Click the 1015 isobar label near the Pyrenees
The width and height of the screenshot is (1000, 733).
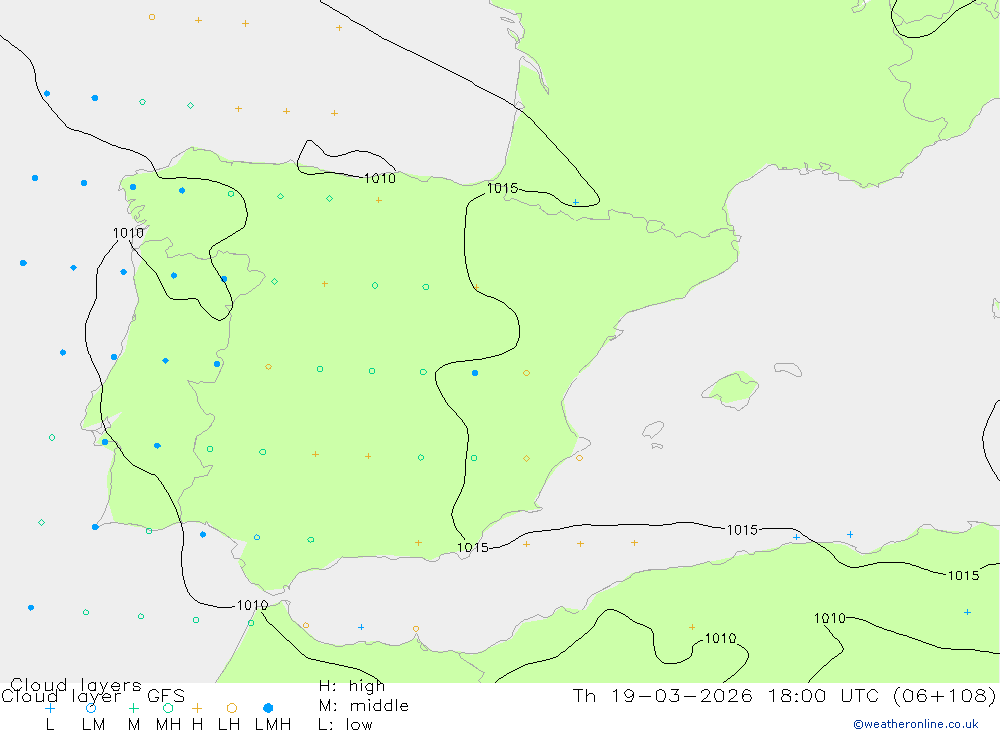[x=503, y=188]
